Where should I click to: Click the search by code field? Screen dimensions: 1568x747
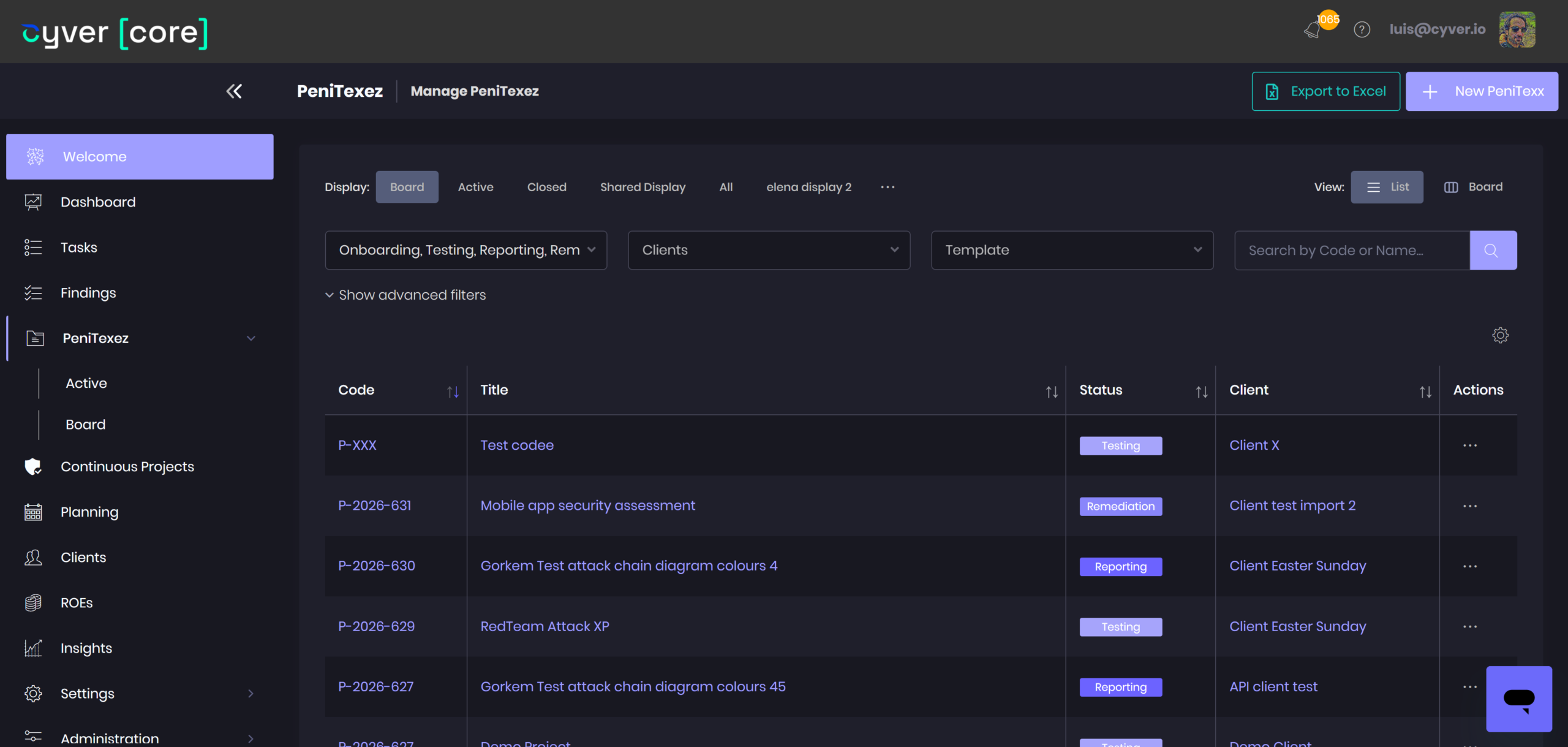point(1352,250)
